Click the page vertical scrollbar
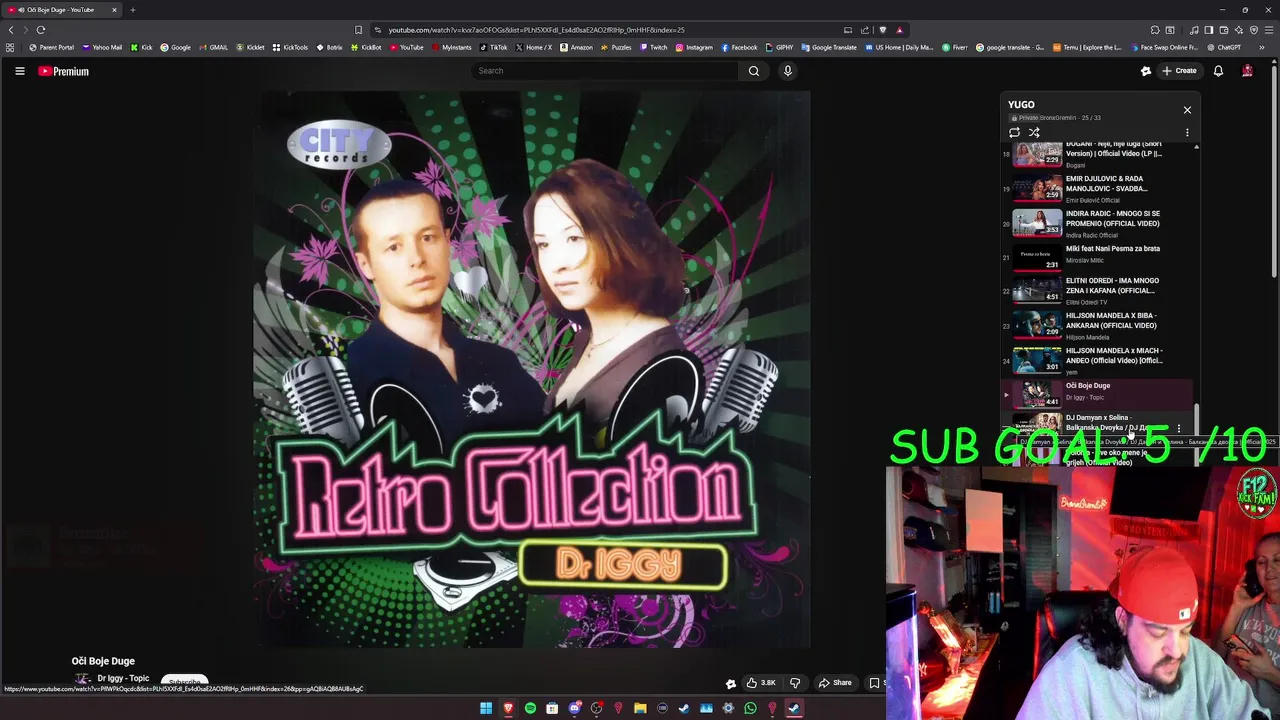1280x720 pixels. coord(1274,170)
